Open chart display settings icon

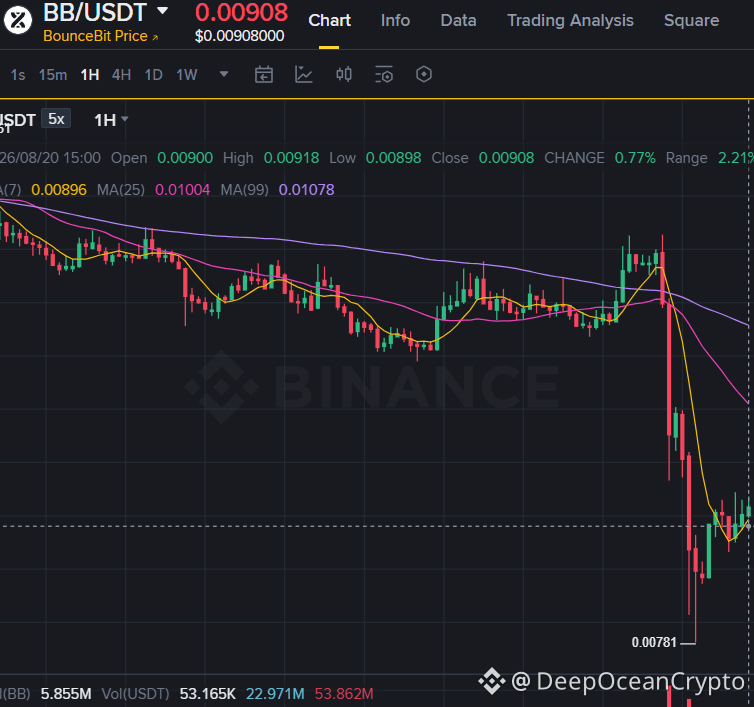tap(384, 75)
